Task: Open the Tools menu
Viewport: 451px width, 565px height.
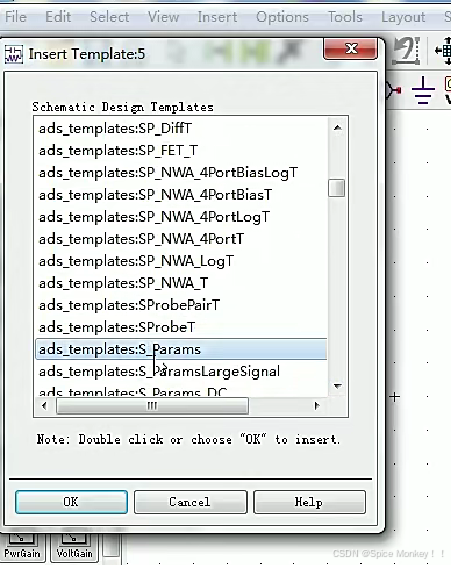Action: tap(345, 17)
